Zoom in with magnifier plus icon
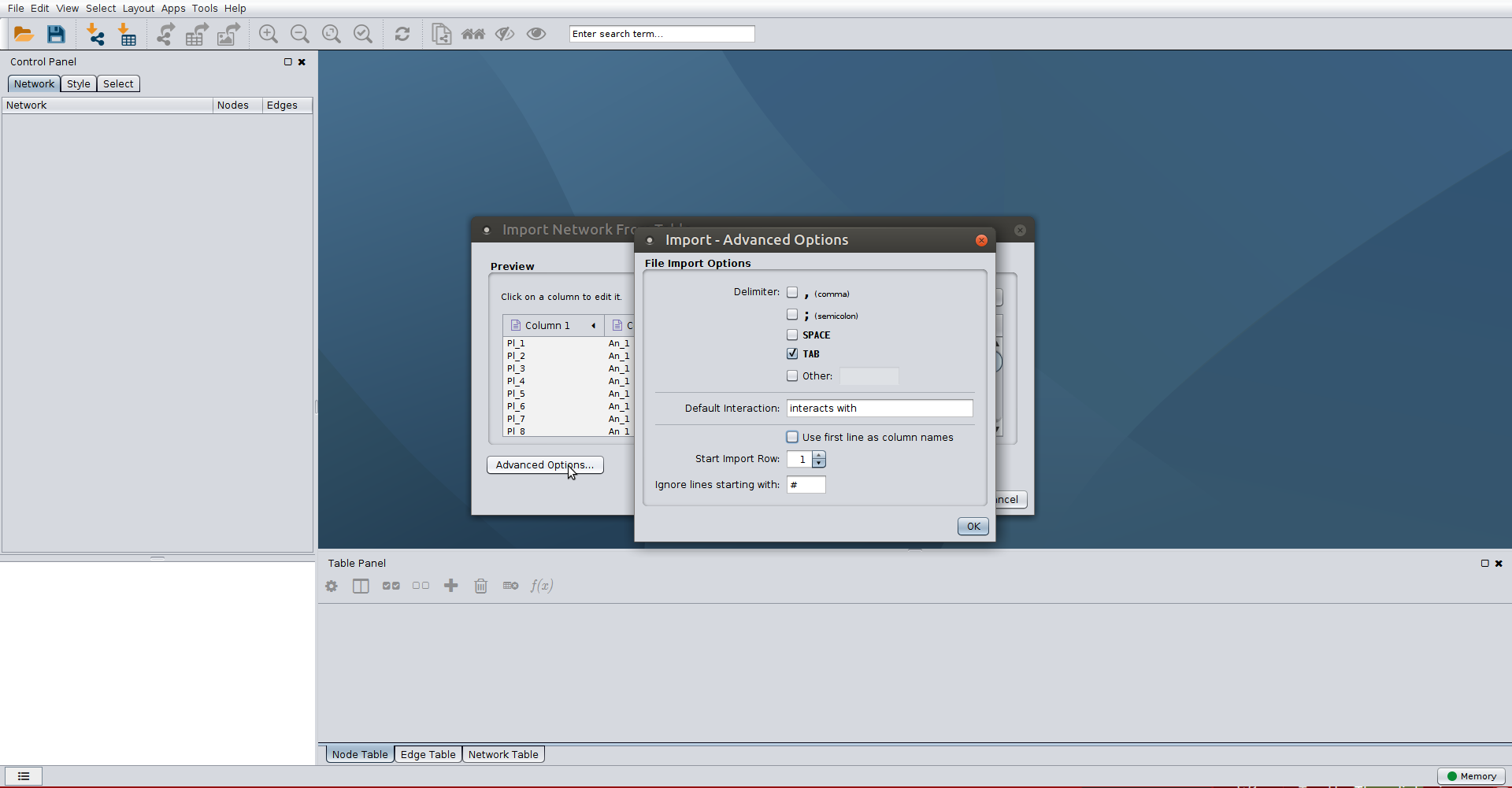Image resolution: width=1512 pixels, height=788 pixels. coord(269,34)
